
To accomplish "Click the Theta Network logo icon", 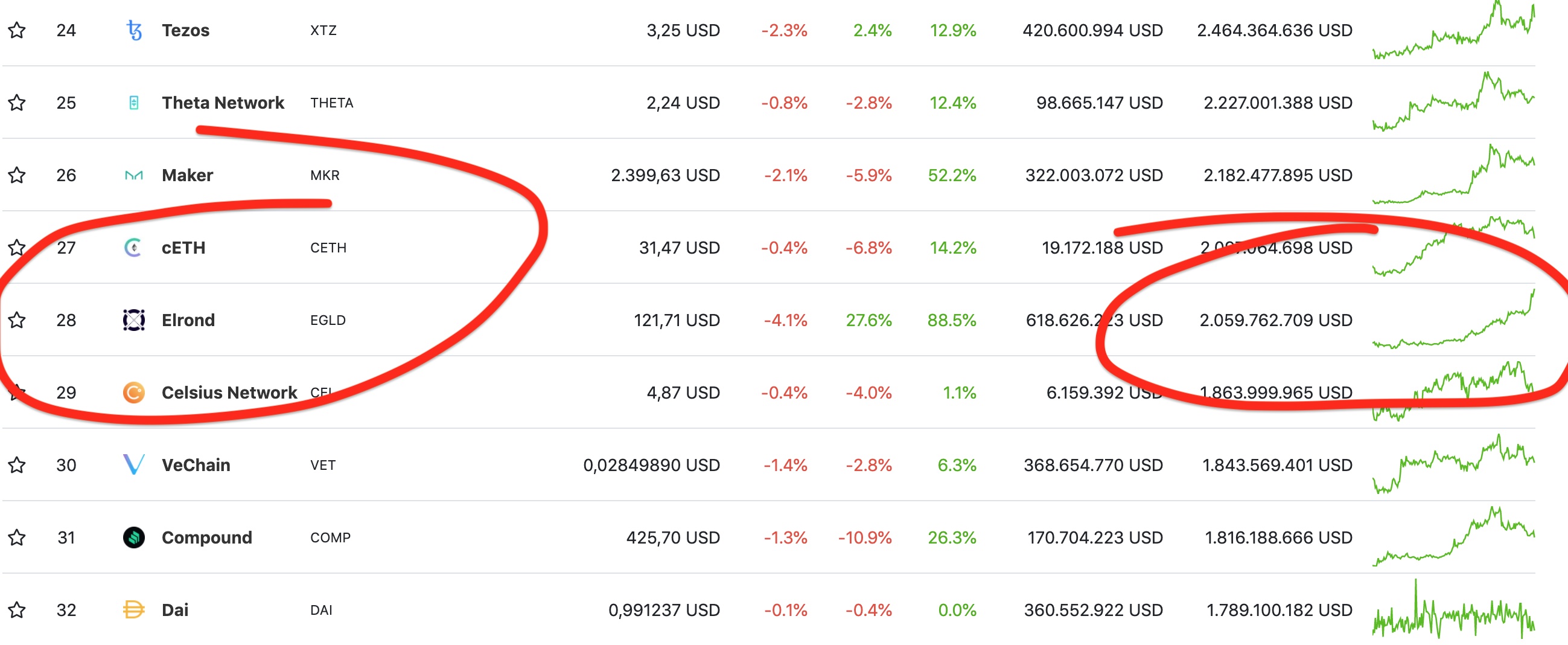I will (133, 102).
